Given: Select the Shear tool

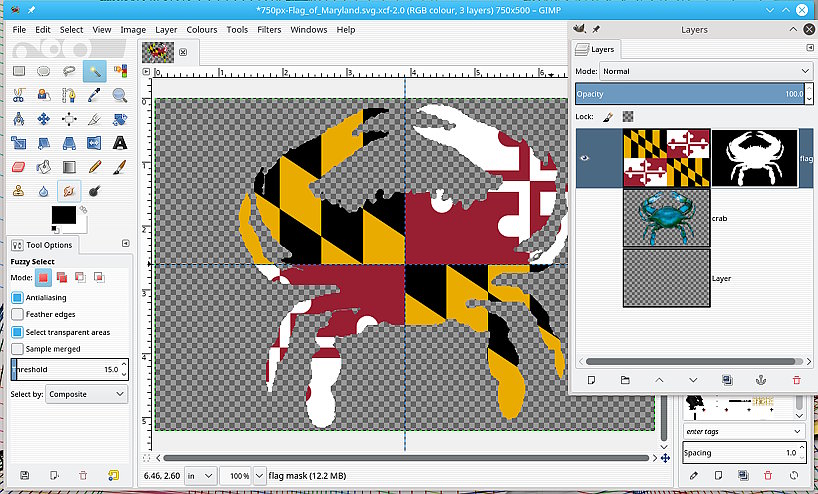Looking at the screenshot, I should click(44, 143).
